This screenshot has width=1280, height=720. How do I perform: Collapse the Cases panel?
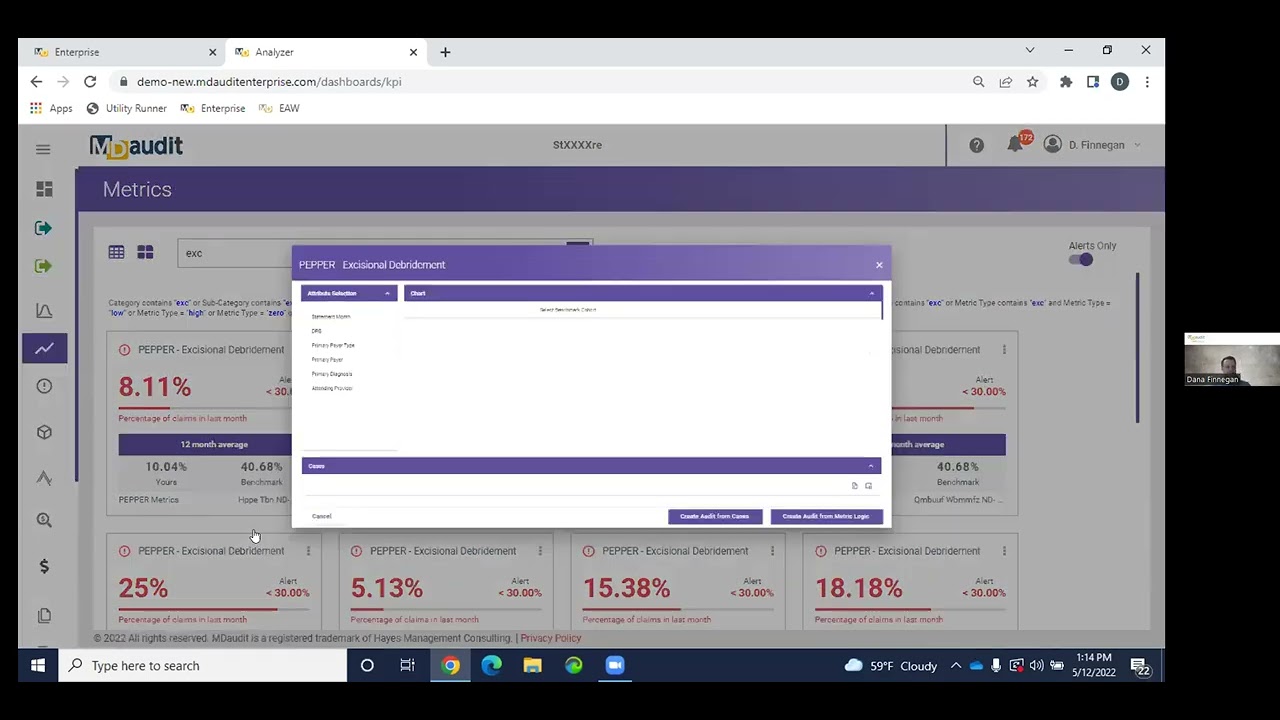pos(871,466)
